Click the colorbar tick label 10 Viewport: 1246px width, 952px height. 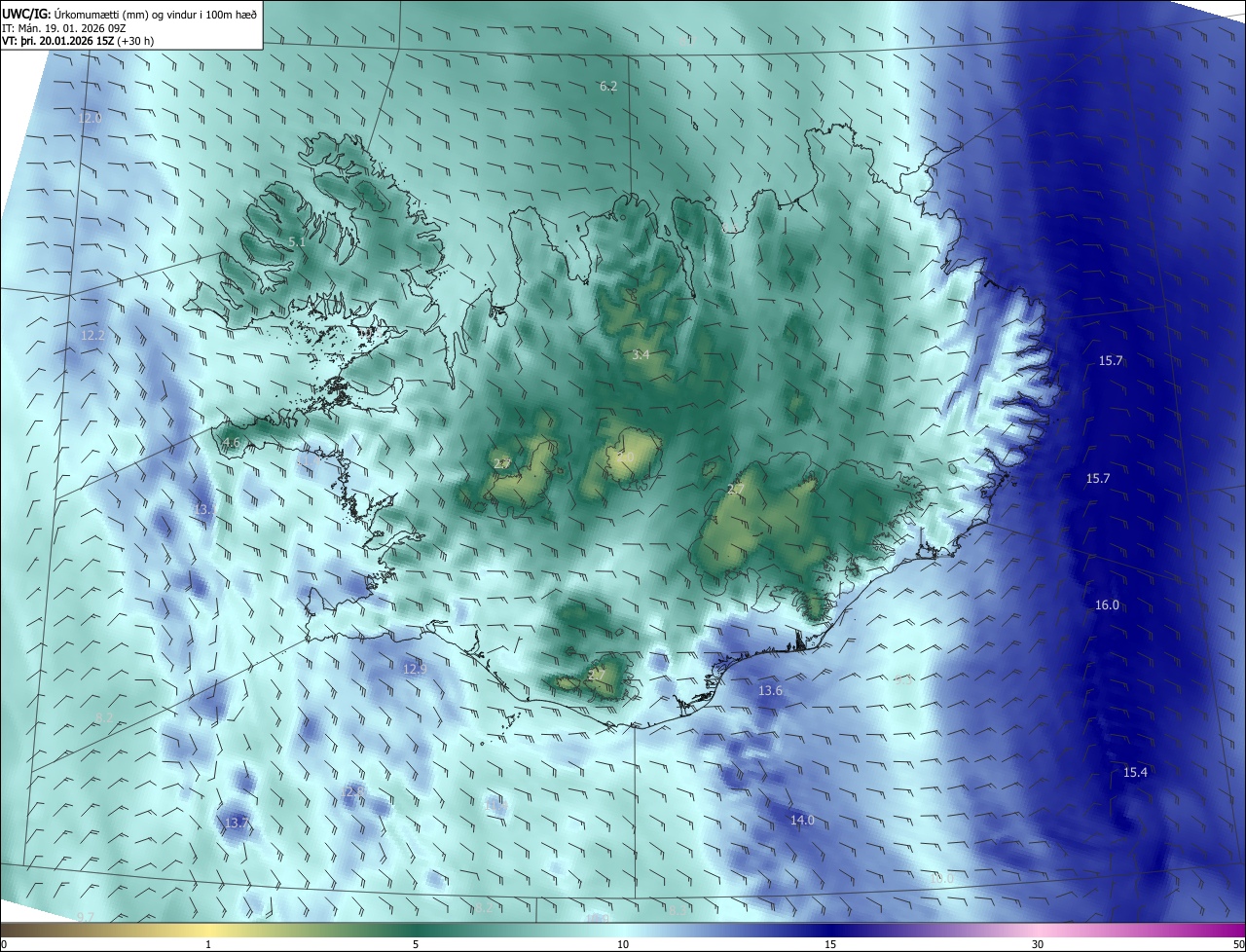pyautogui.click(x=623, y=944)
